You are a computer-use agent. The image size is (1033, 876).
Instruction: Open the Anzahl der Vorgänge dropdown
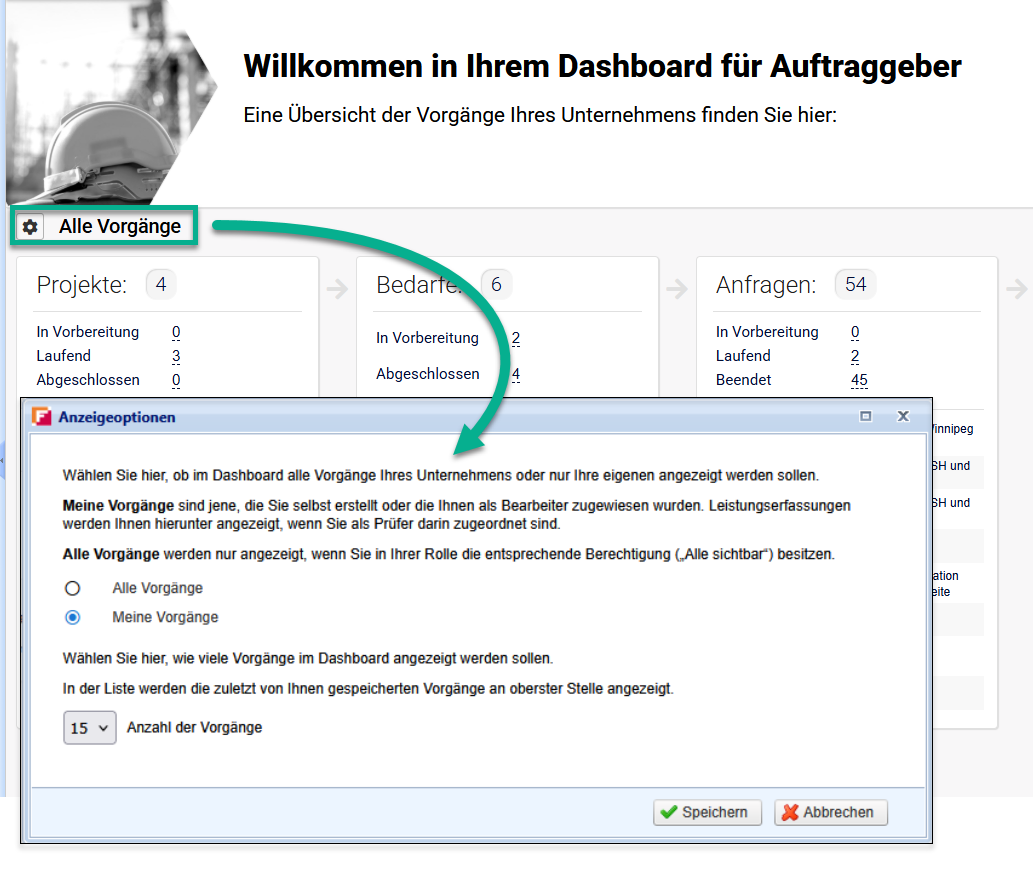(90, 728)
